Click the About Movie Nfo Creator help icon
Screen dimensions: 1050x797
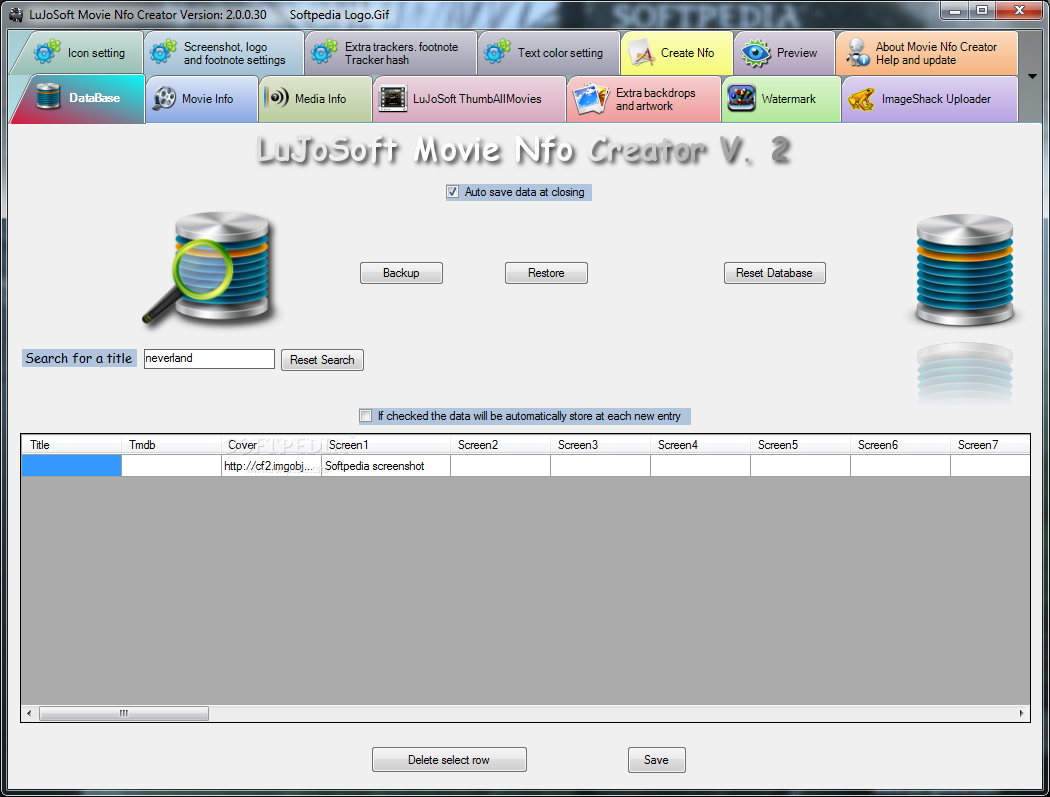click(857, 53)
